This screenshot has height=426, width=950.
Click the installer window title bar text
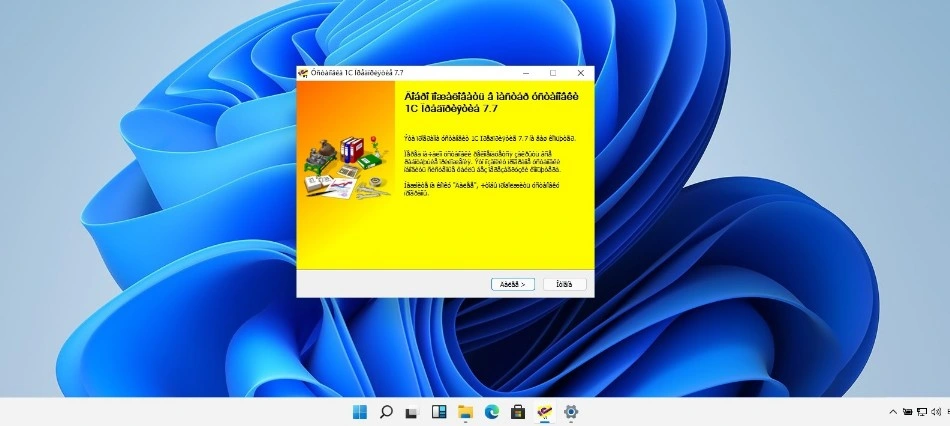click(x=358, y=73)
